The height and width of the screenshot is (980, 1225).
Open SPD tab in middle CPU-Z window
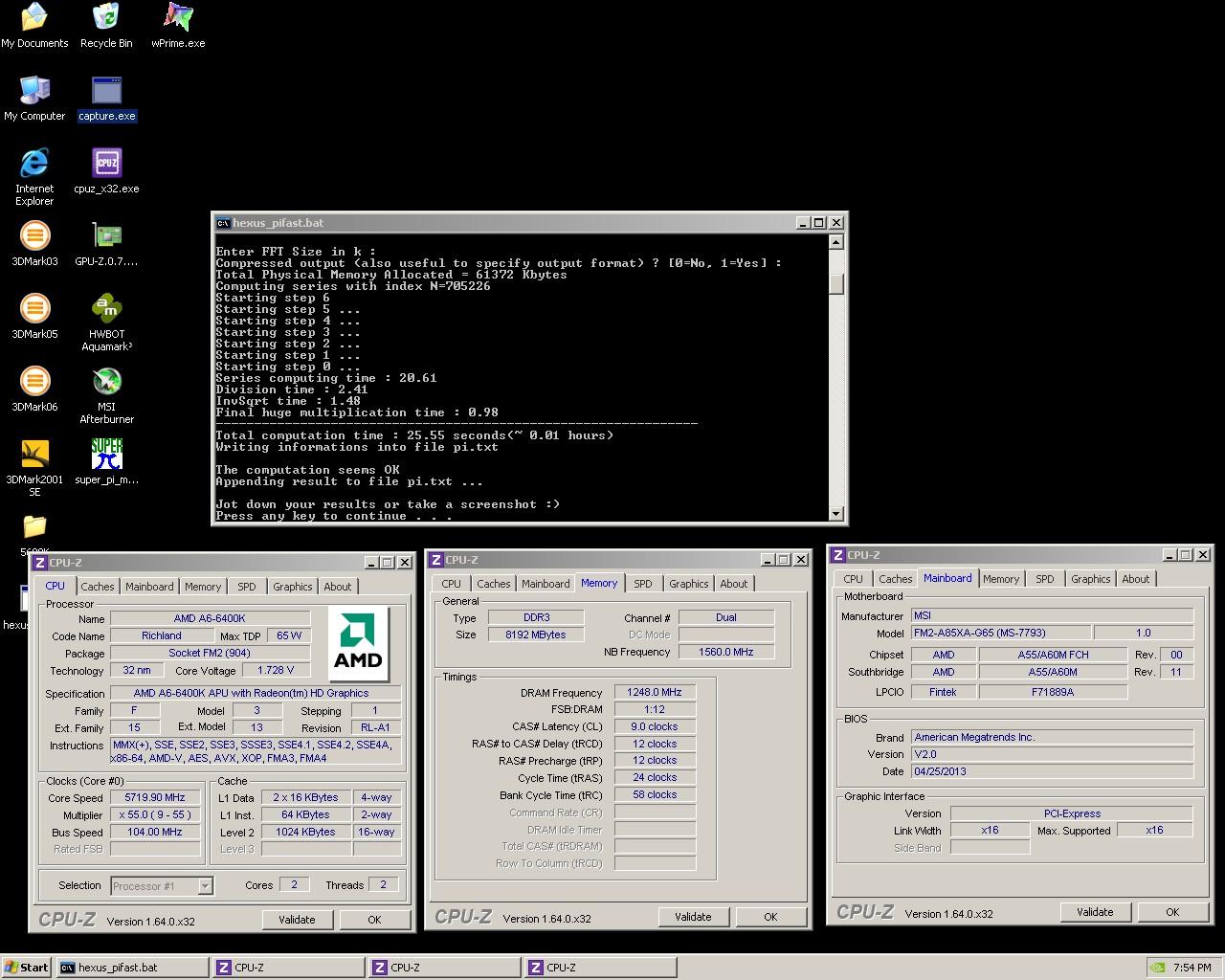click(x=642, y=584)
